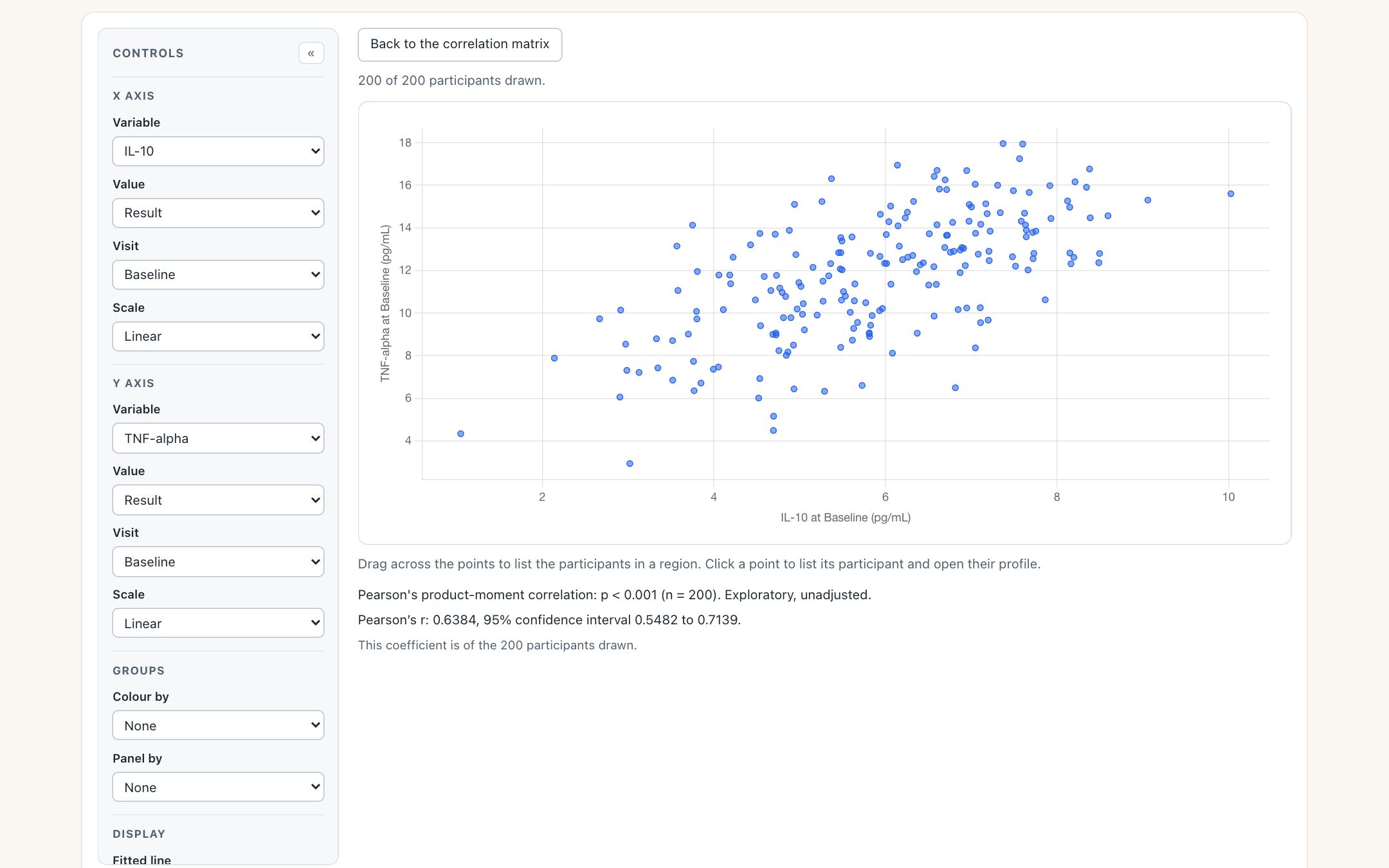Click the X AXIS section heading
1389x868 pixels.
(134, 96)
